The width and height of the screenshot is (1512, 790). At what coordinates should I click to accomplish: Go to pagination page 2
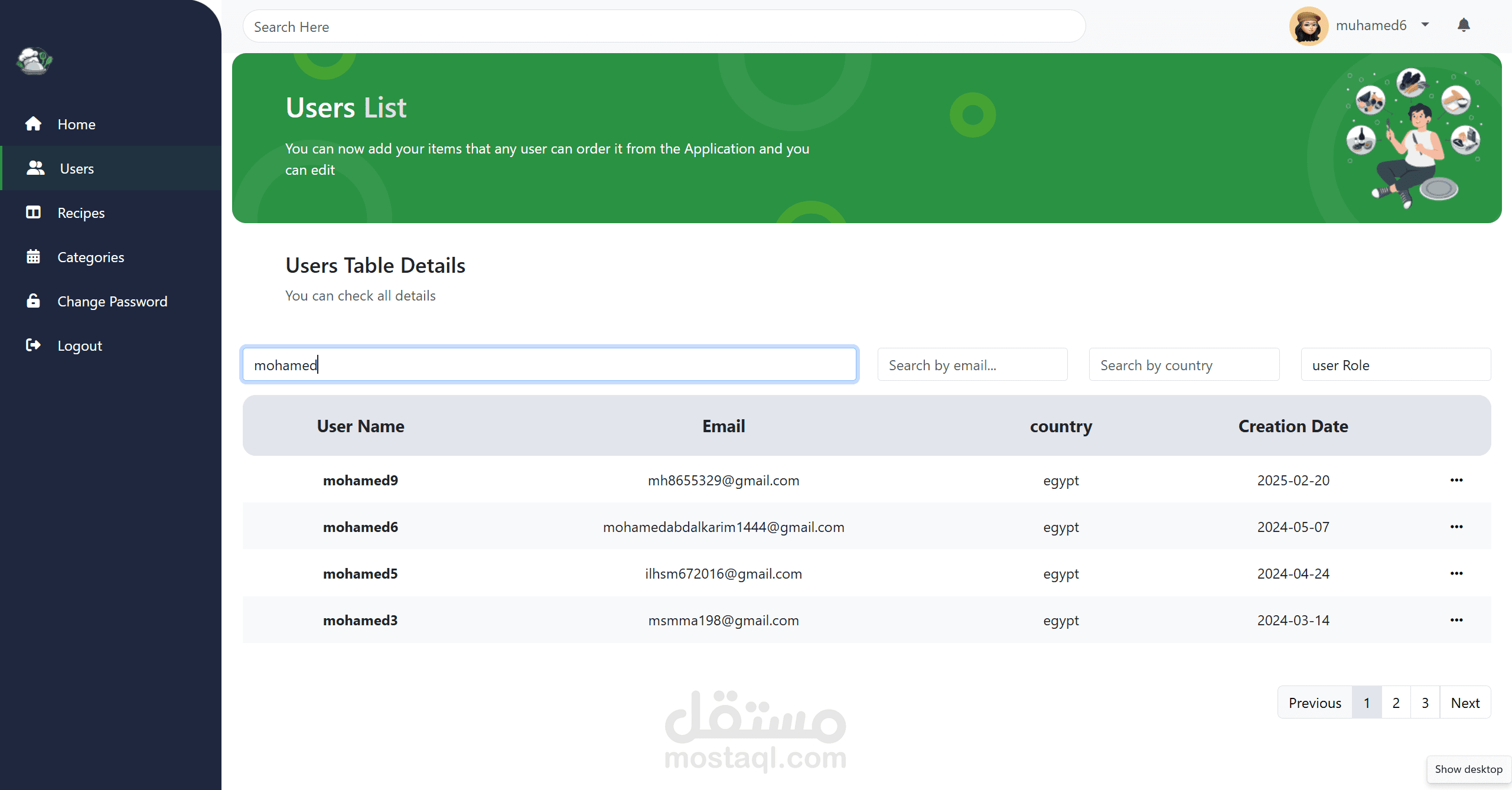coord(1396,703)
